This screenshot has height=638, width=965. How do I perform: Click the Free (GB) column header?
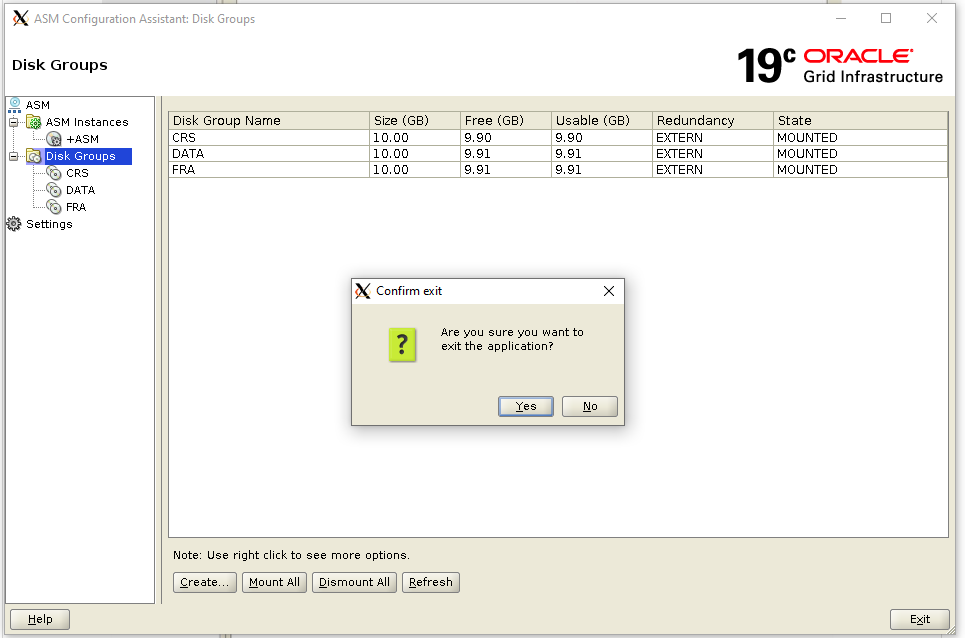click(x=506, y=121)
